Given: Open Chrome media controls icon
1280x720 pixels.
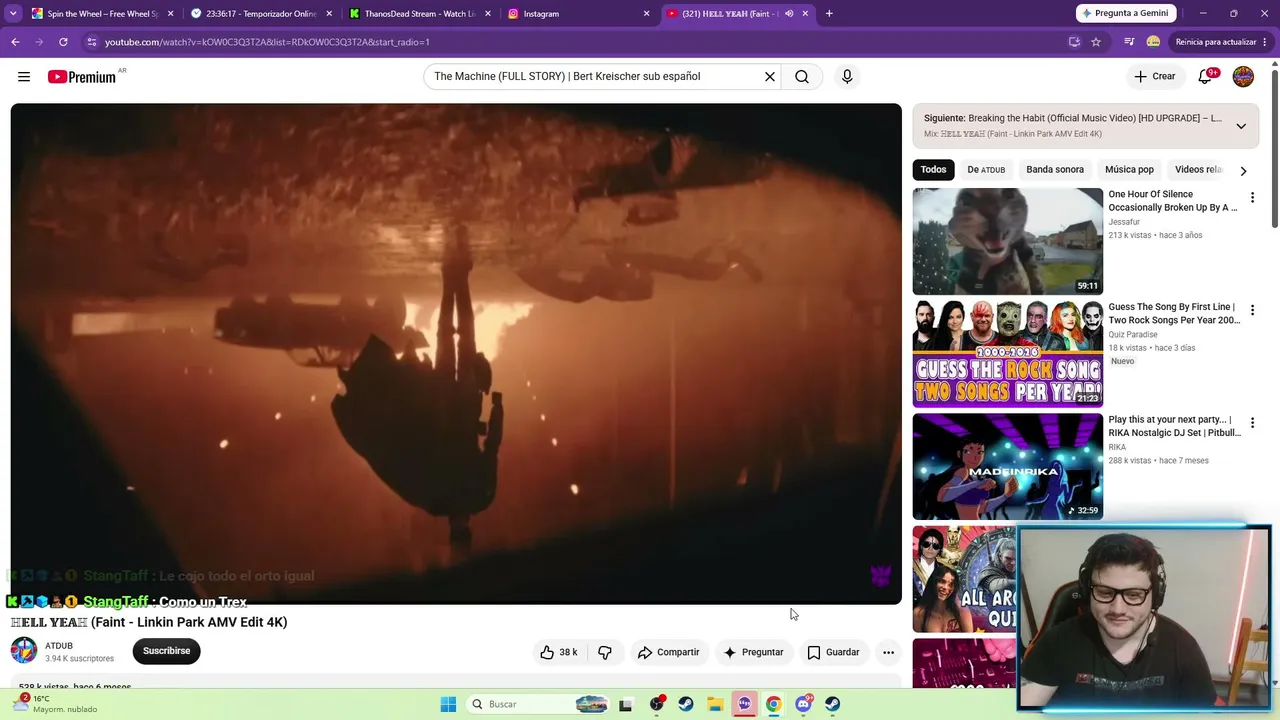Looking at the screenshot, I should [1129, 42].
